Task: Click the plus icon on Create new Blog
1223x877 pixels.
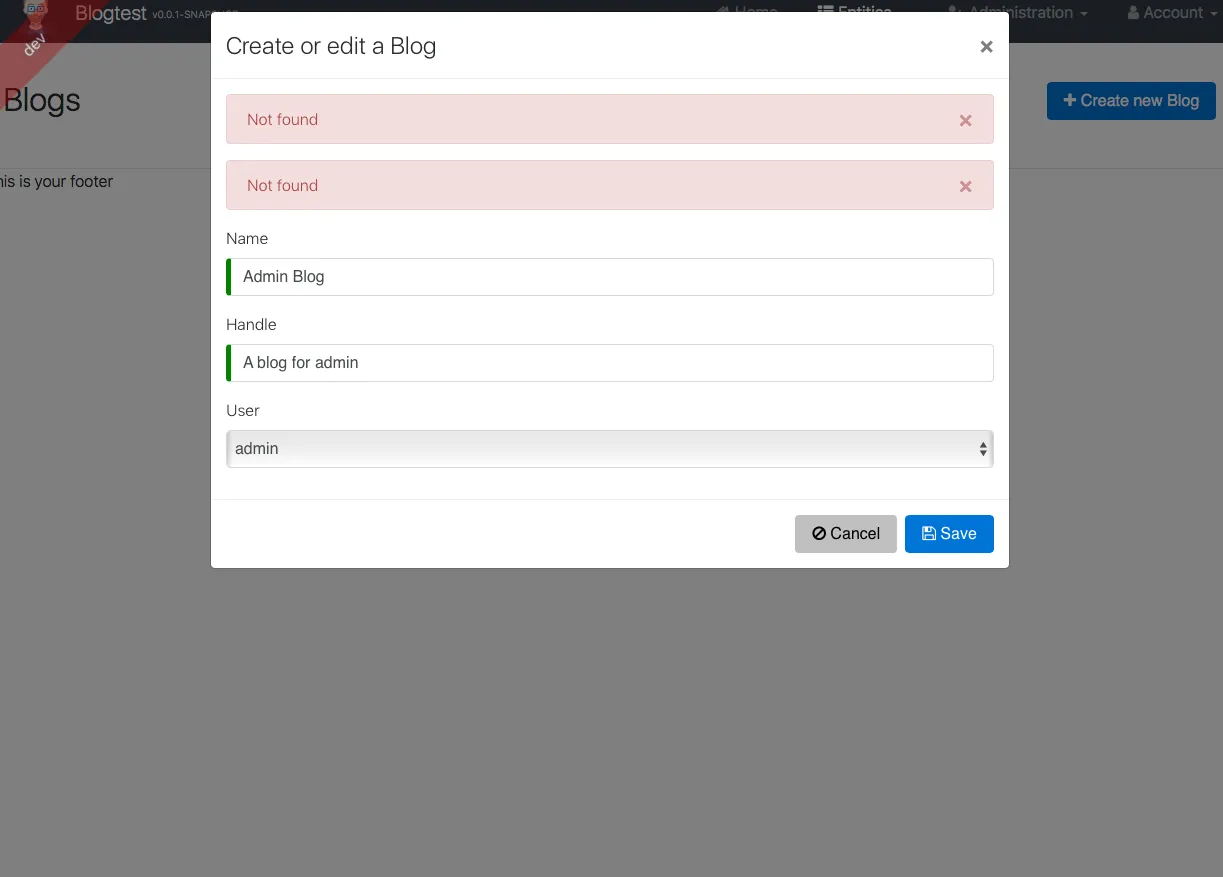Action: (1069, 100)
